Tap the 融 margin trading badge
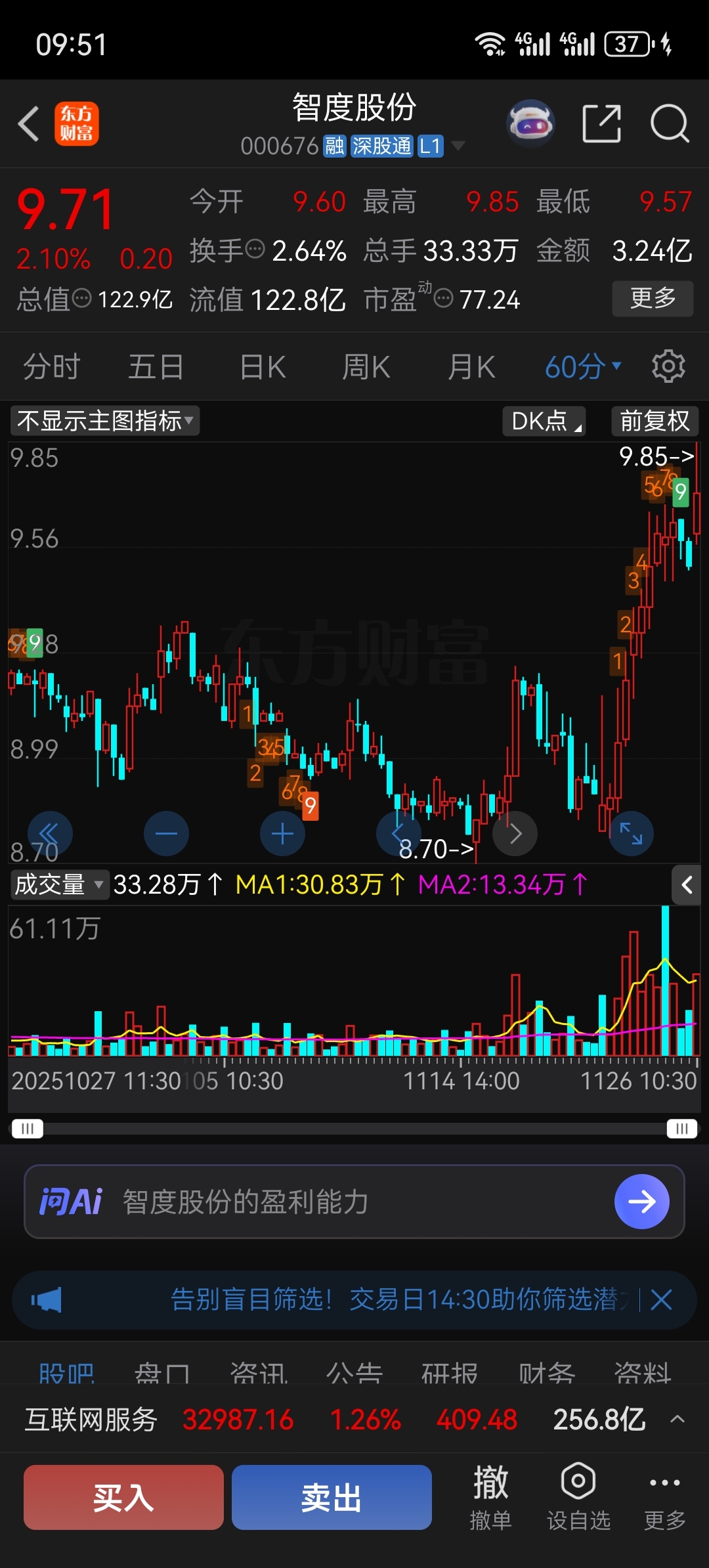Viewport: 709px width, 1568px height. click(x=335, y=146)
